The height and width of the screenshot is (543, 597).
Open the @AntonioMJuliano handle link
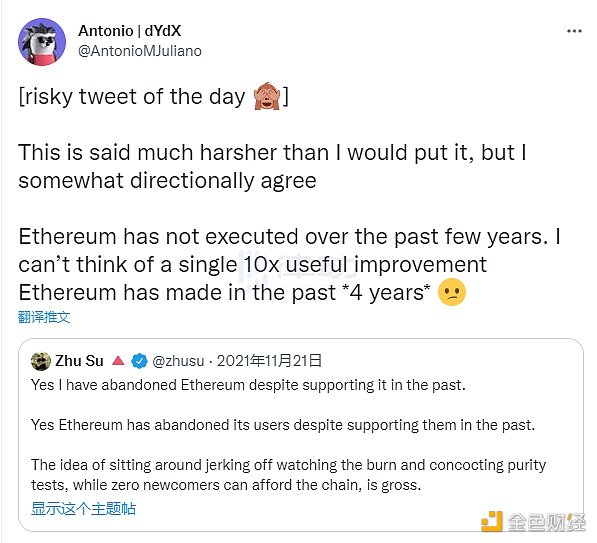(140, 51)
